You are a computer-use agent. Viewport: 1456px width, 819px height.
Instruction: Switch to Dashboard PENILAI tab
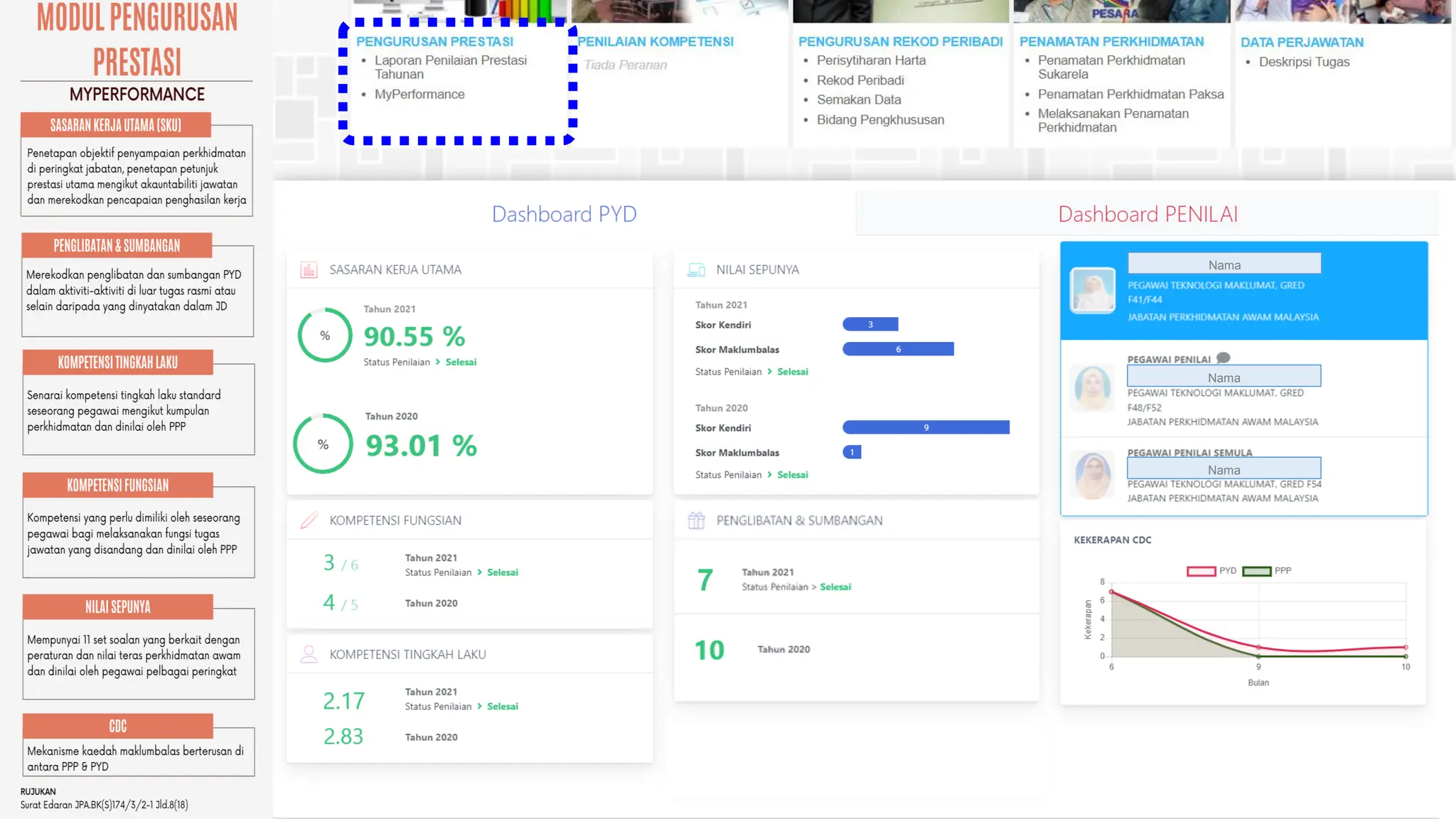click(1147, 214)
